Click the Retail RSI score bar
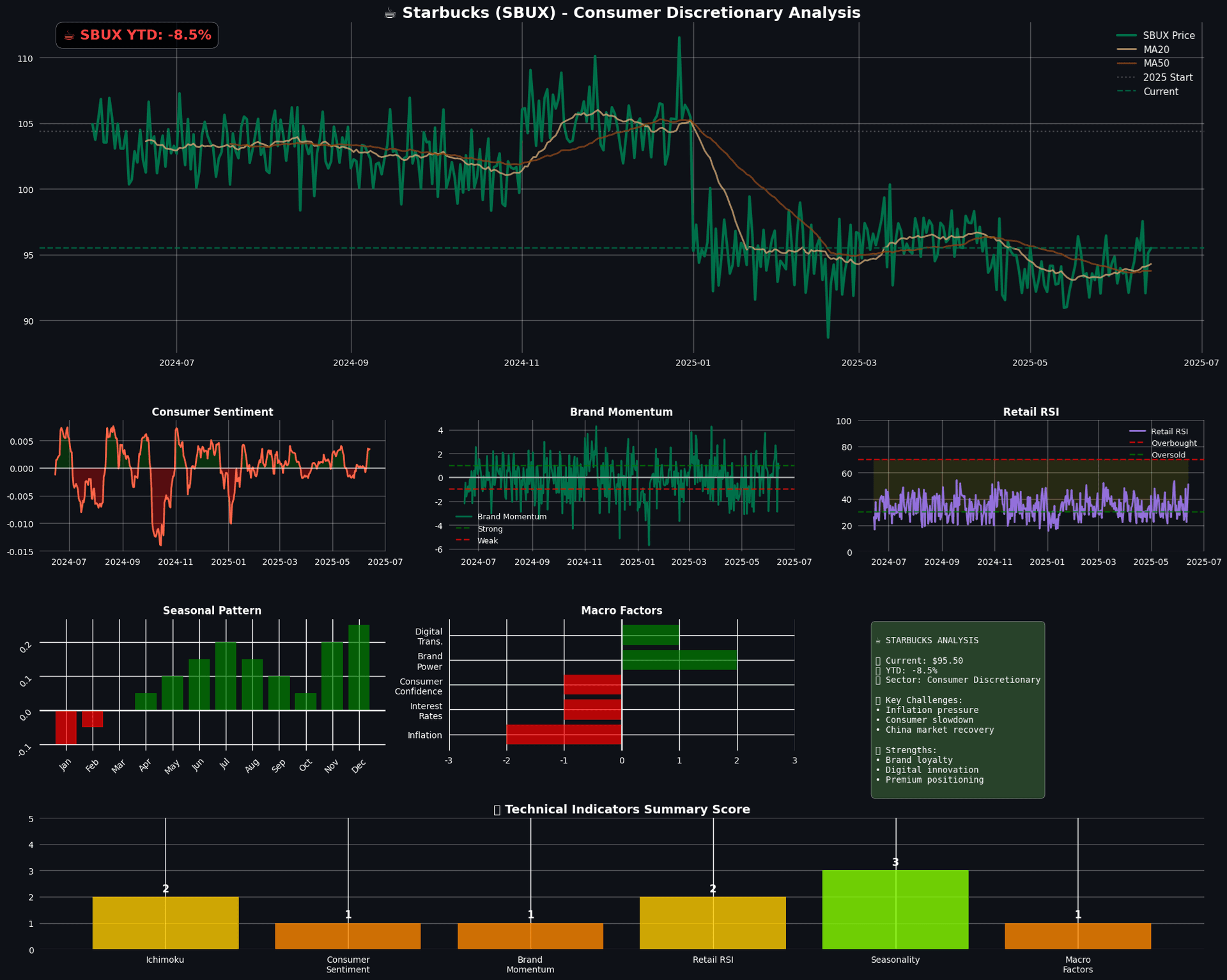 click(713, 923)
